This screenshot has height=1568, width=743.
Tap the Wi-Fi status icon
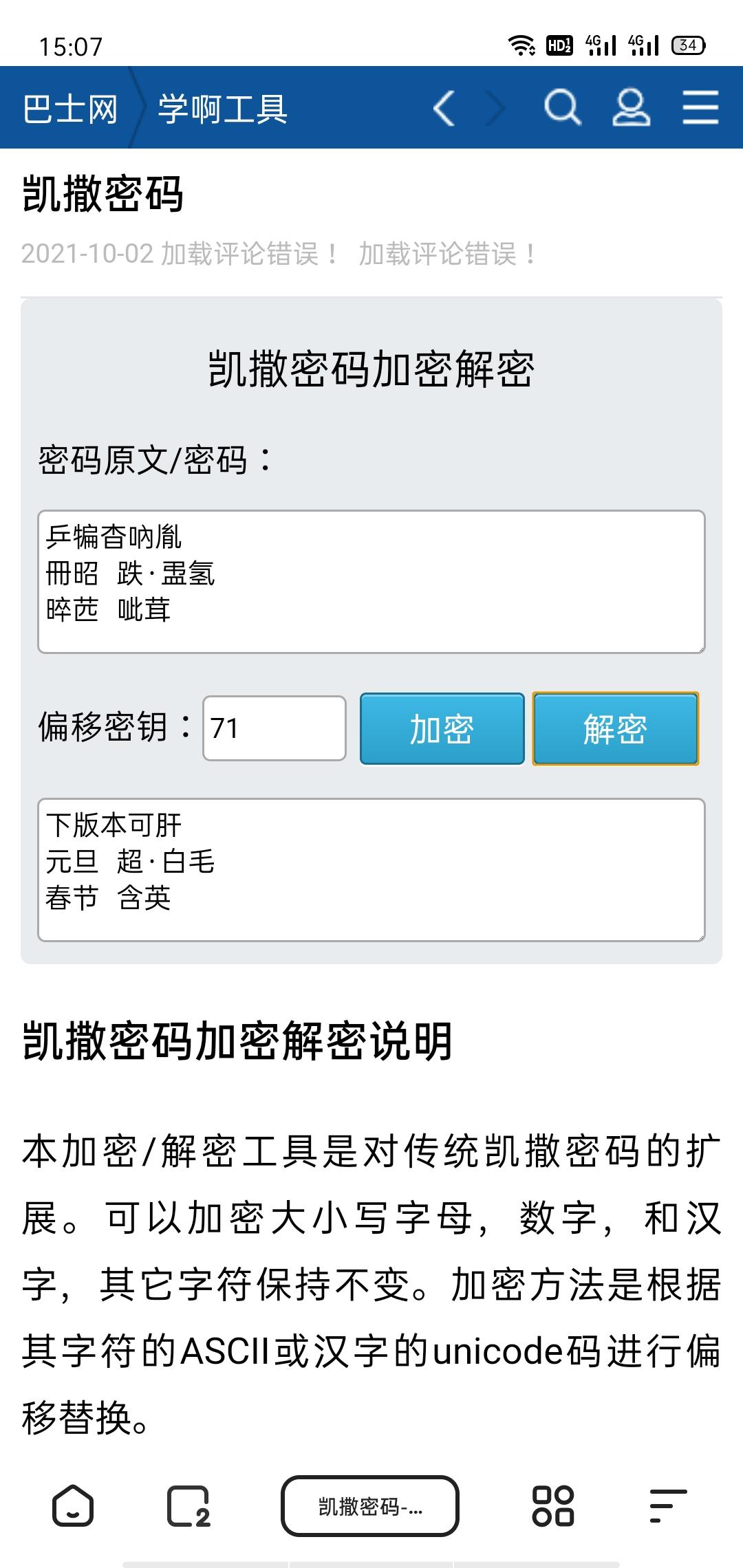point(521,45)
